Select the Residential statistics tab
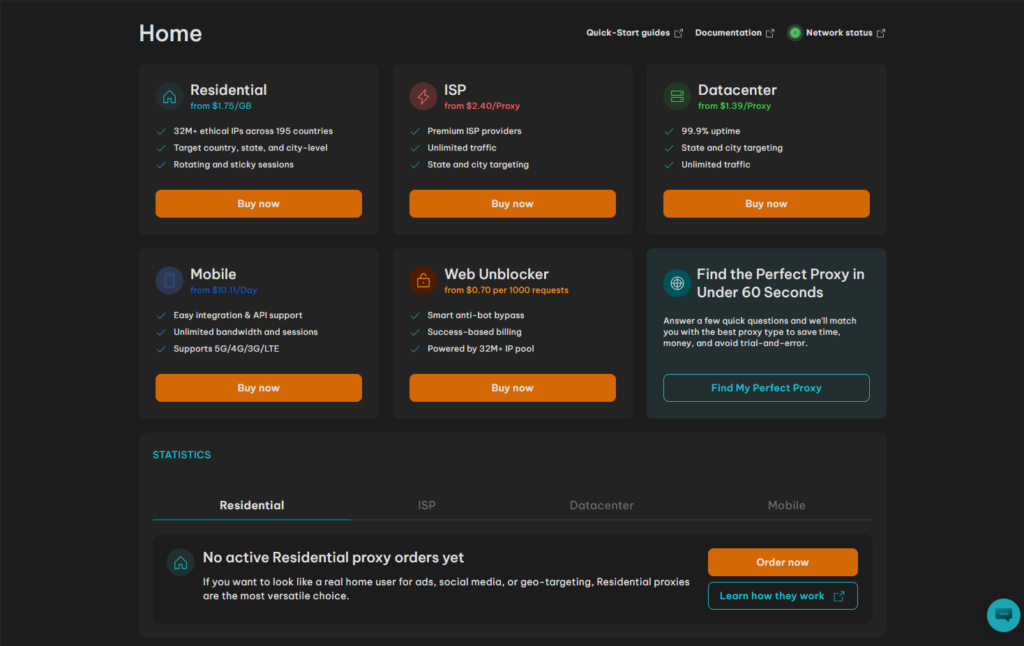The width and height of the screenshot is (1024, 646). [252, 505]
